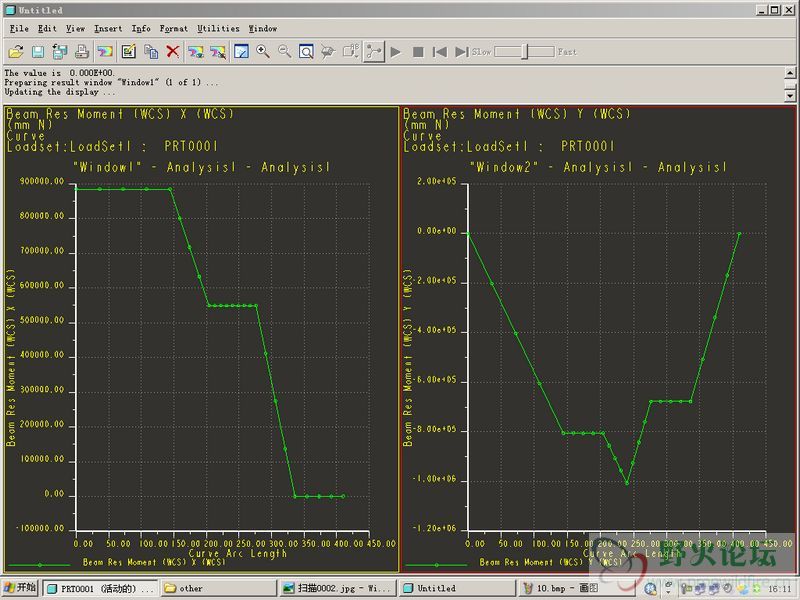
Task: Click the zoom out magnifier icon
Action: coord(285,51)
